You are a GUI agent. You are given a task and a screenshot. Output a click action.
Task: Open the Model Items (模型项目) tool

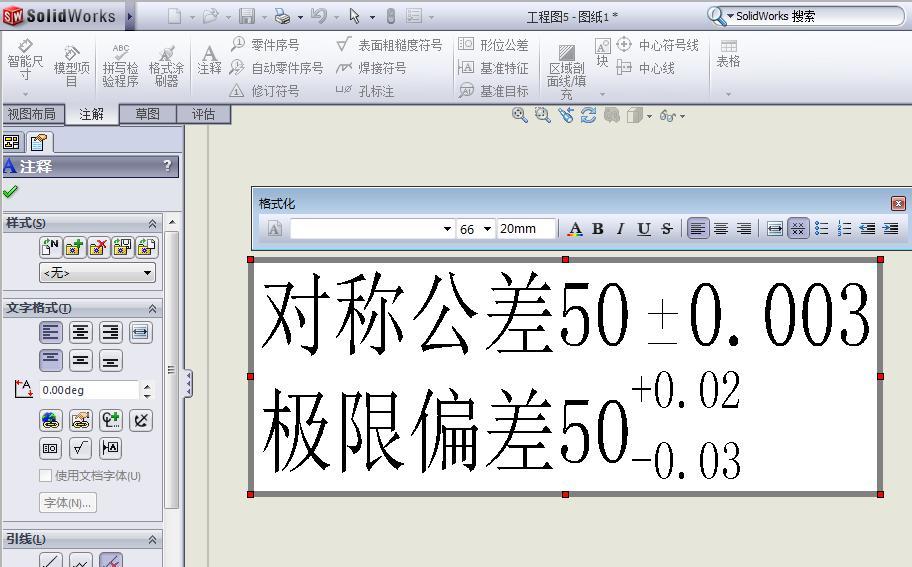[72, 65]
